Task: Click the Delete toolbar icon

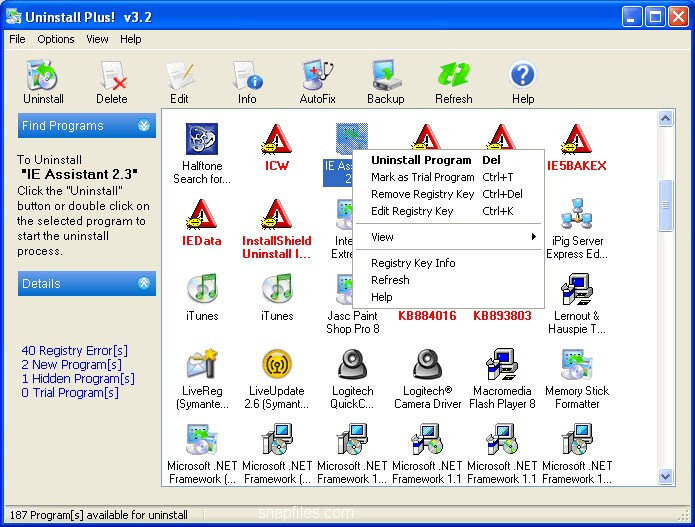Action: [x=112, y=76]
